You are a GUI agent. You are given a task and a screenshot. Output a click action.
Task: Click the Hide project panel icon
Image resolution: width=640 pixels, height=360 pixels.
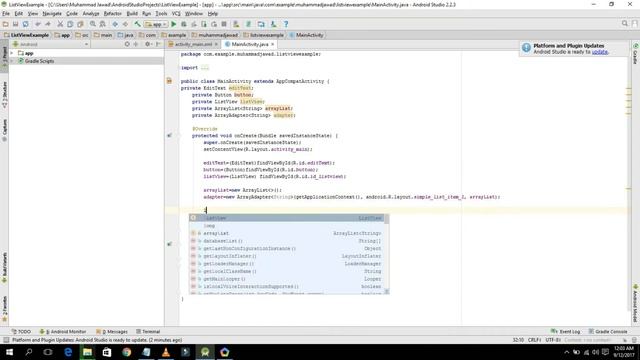158,44
